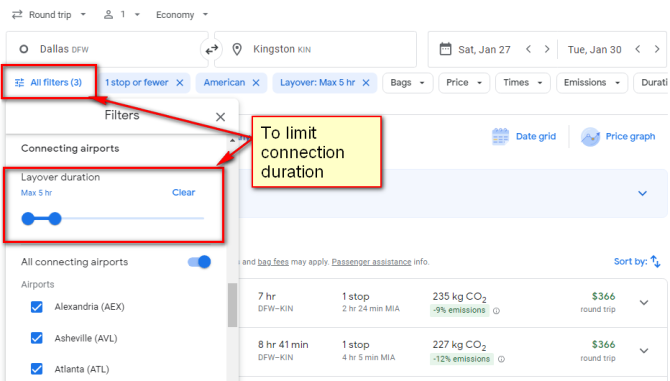The width and height of the screenshot is (670, 381).
Task: Open the Emissions filter dropdown
Action: [592, 83]
